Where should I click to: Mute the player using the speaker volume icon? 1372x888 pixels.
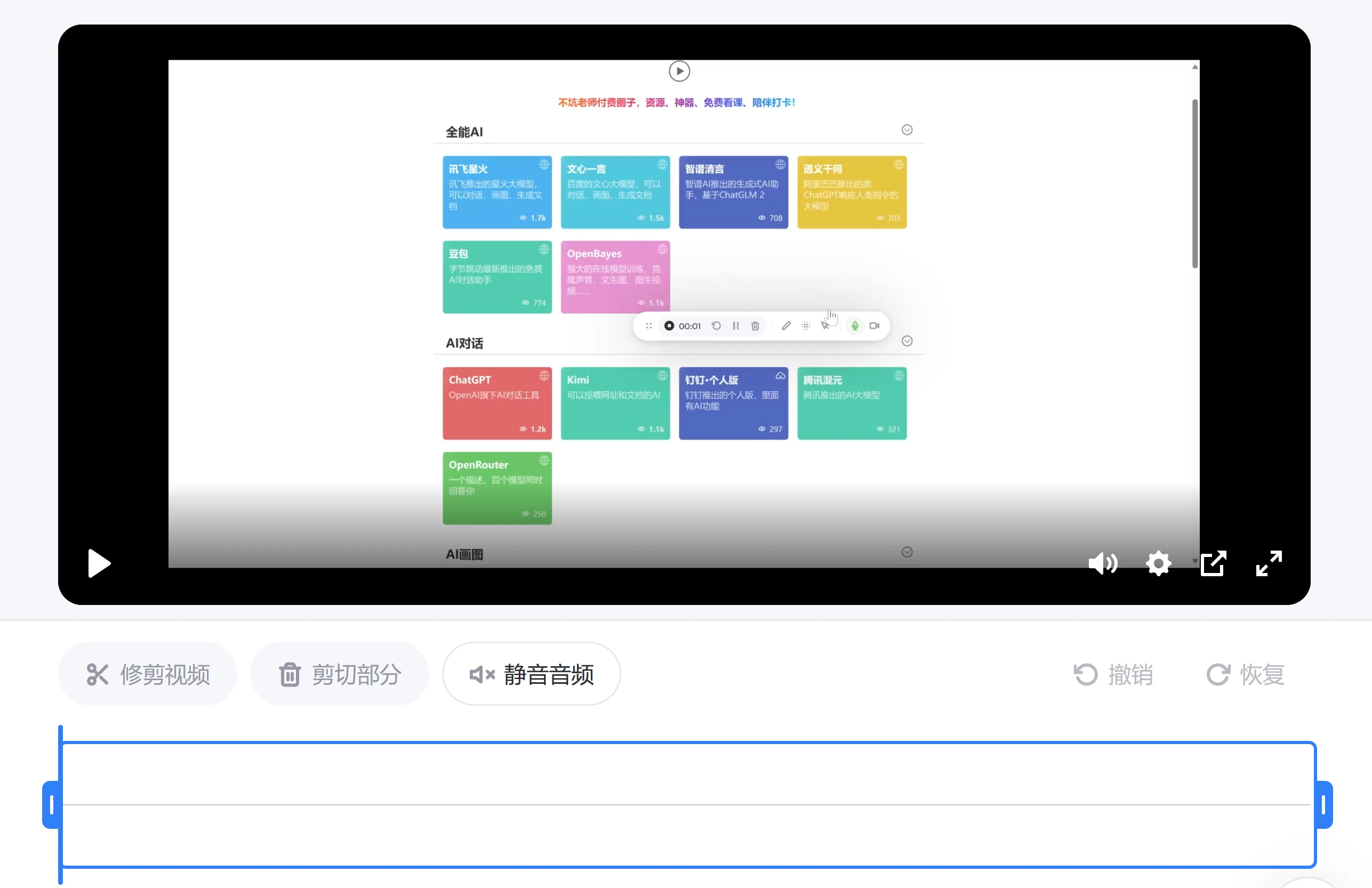[x=1102, y=563]
